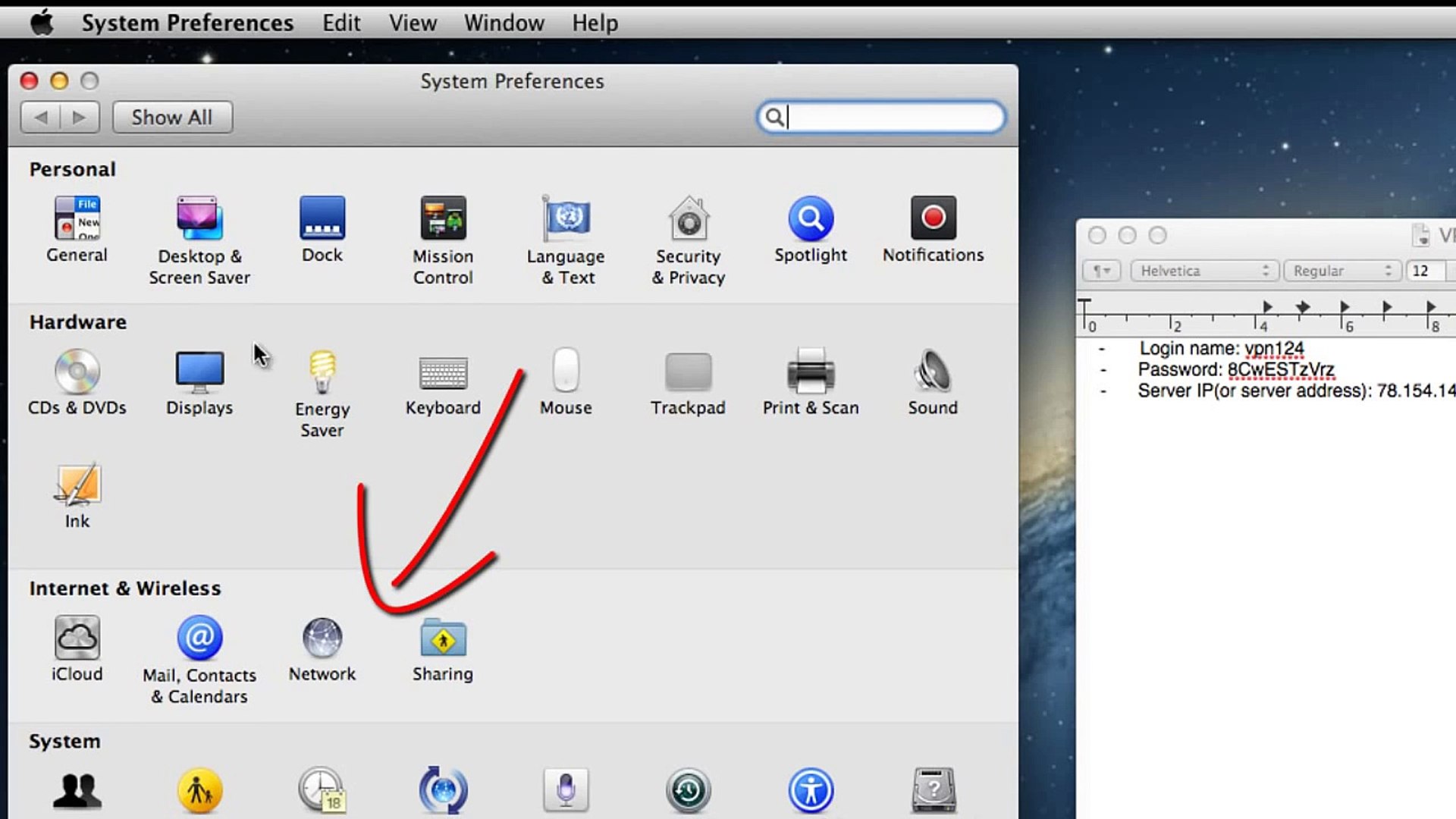Open iCloud preferences
The height and width of the screenshot is (819, 1456).
coord(77,639)
